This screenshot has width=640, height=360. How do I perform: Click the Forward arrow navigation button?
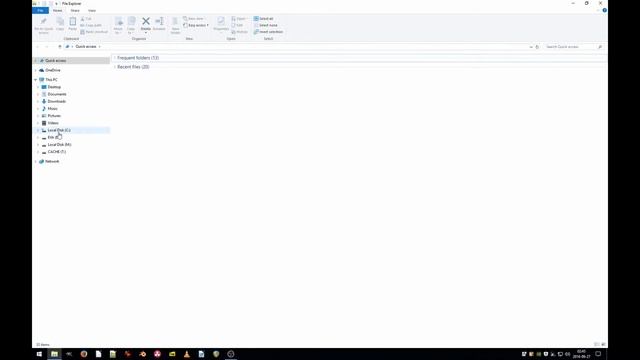(47, 47)
